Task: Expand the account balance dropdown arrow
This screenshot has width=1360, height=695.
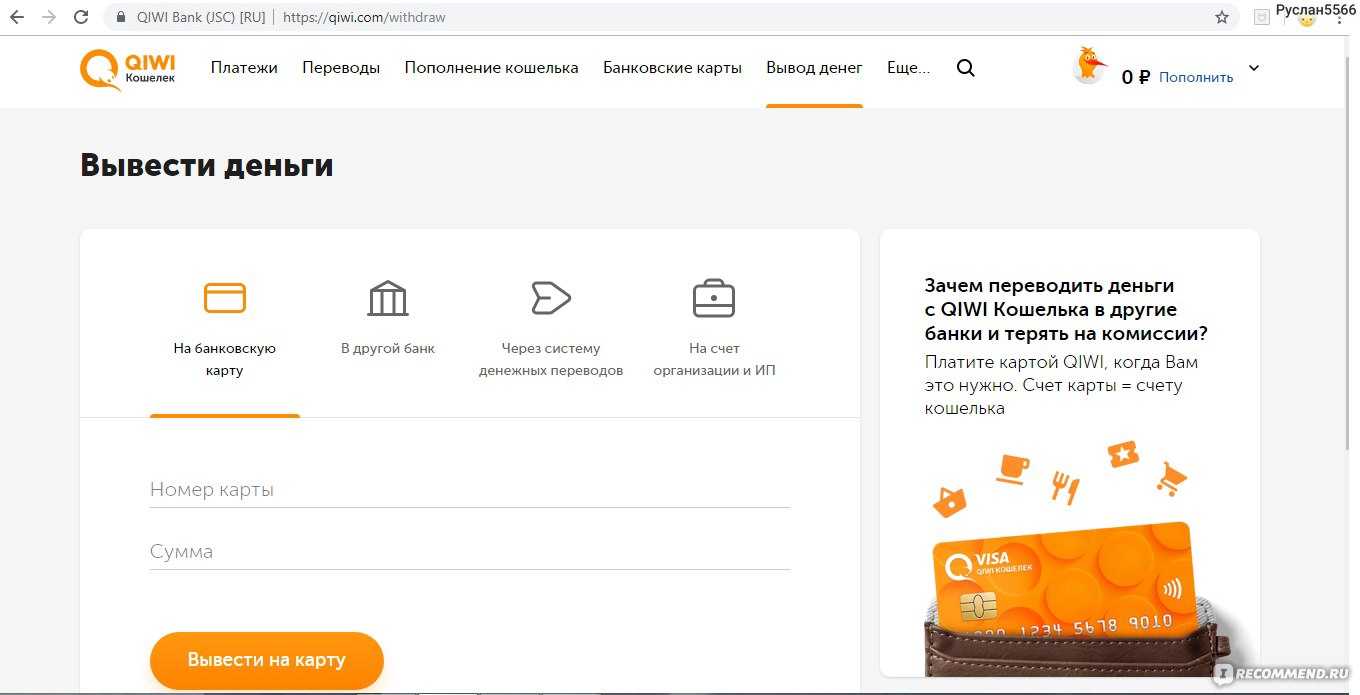Action: (x=1254, y=68)
